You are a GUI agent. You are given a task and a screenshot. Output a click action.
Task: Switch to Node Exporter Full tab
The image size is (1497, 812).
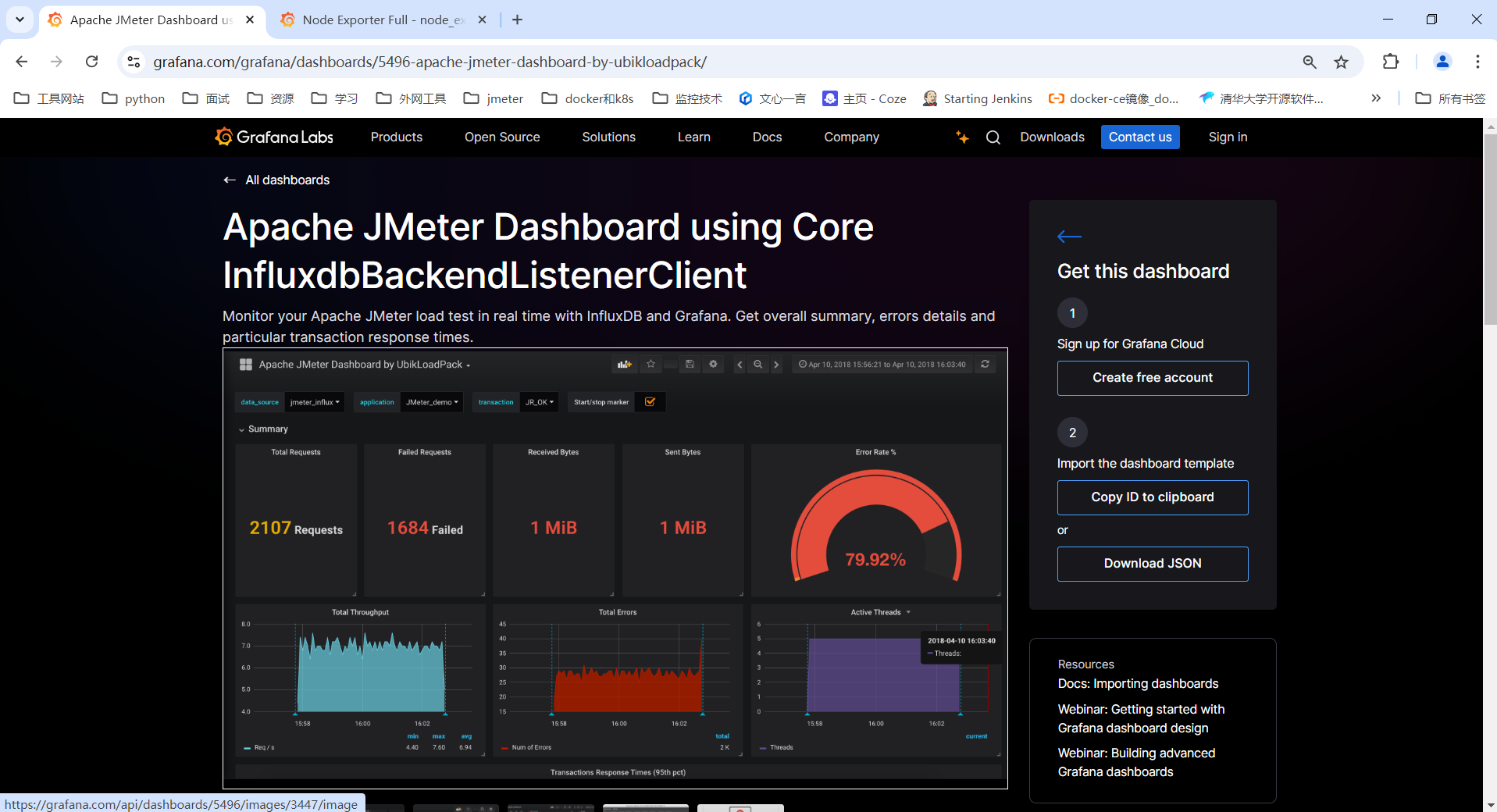(383, 20)
